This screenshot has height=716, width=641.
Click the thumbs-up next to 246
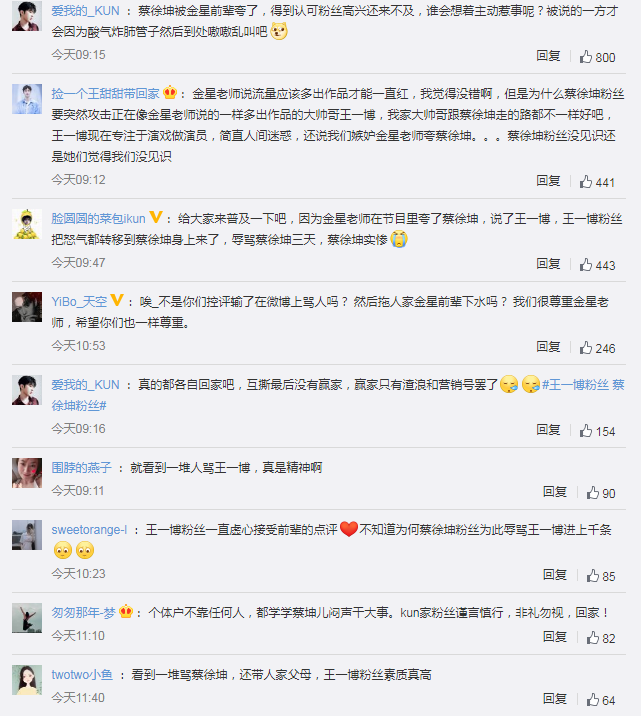(x=587, y=347)
